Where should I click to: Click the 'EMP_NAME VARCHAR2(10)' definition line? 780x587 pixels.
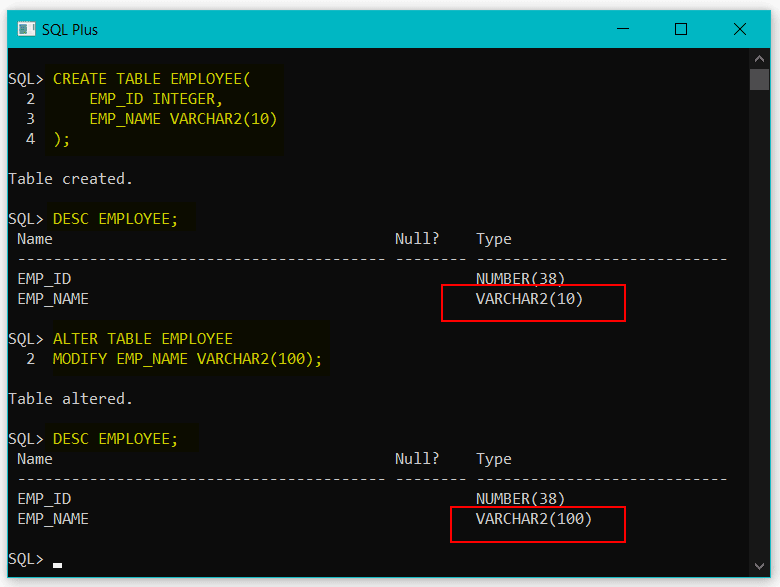click(x=183, y=119)
